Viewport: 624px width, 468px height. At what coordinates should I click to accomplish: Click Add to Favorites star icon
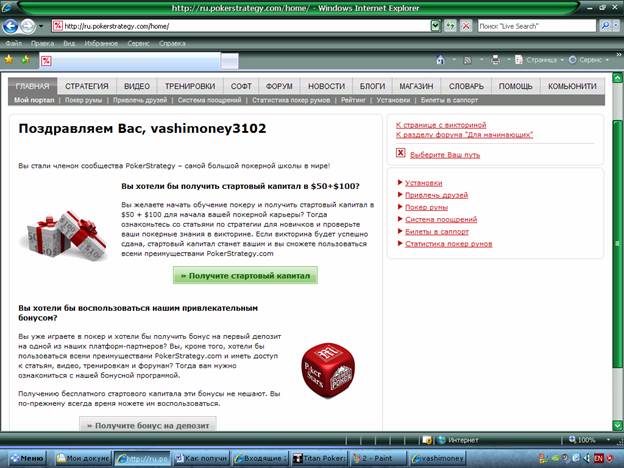(26, 60)
